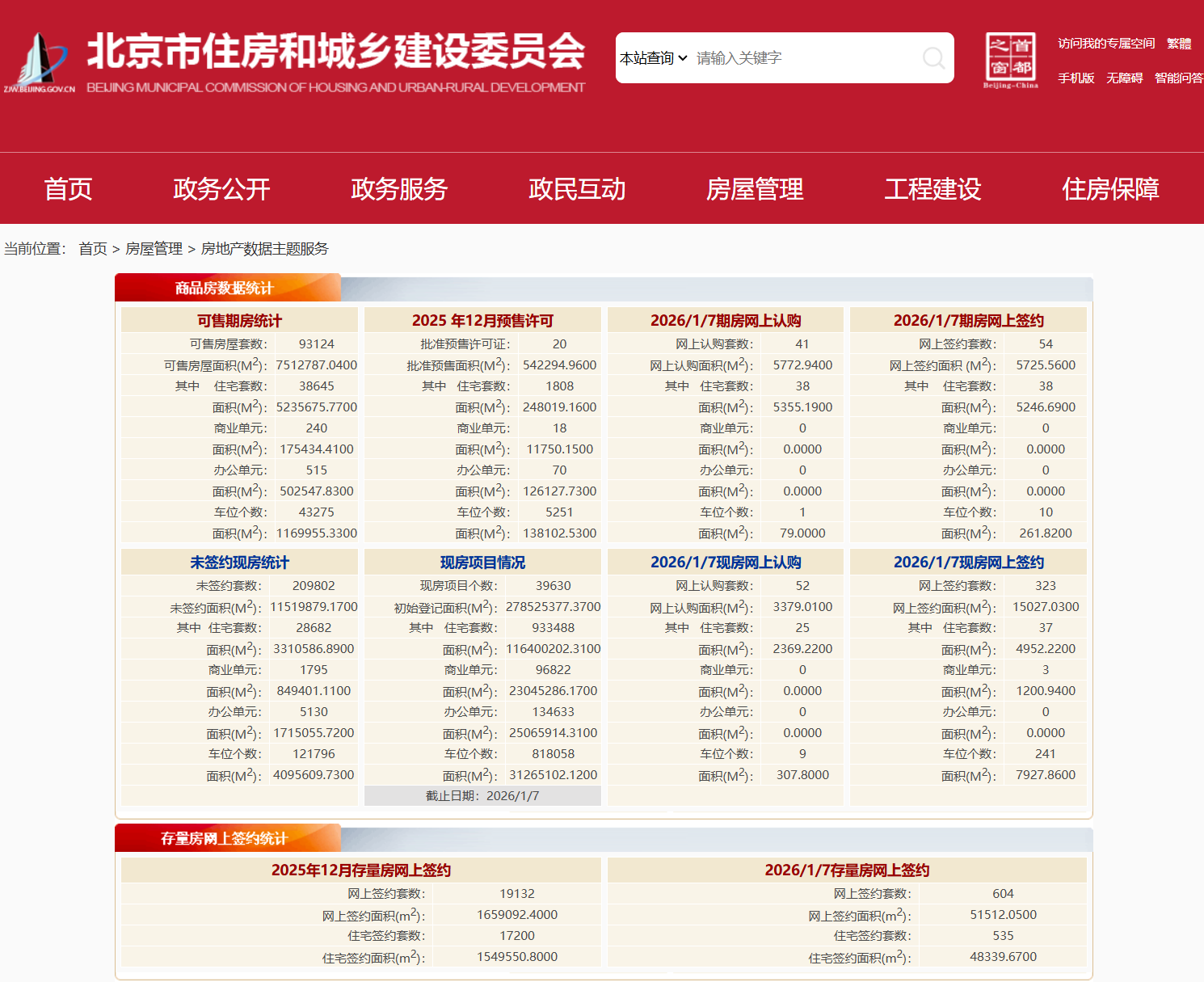
Task: Select 网上认购面积 value 3379.0100
Action: point(802,607)
